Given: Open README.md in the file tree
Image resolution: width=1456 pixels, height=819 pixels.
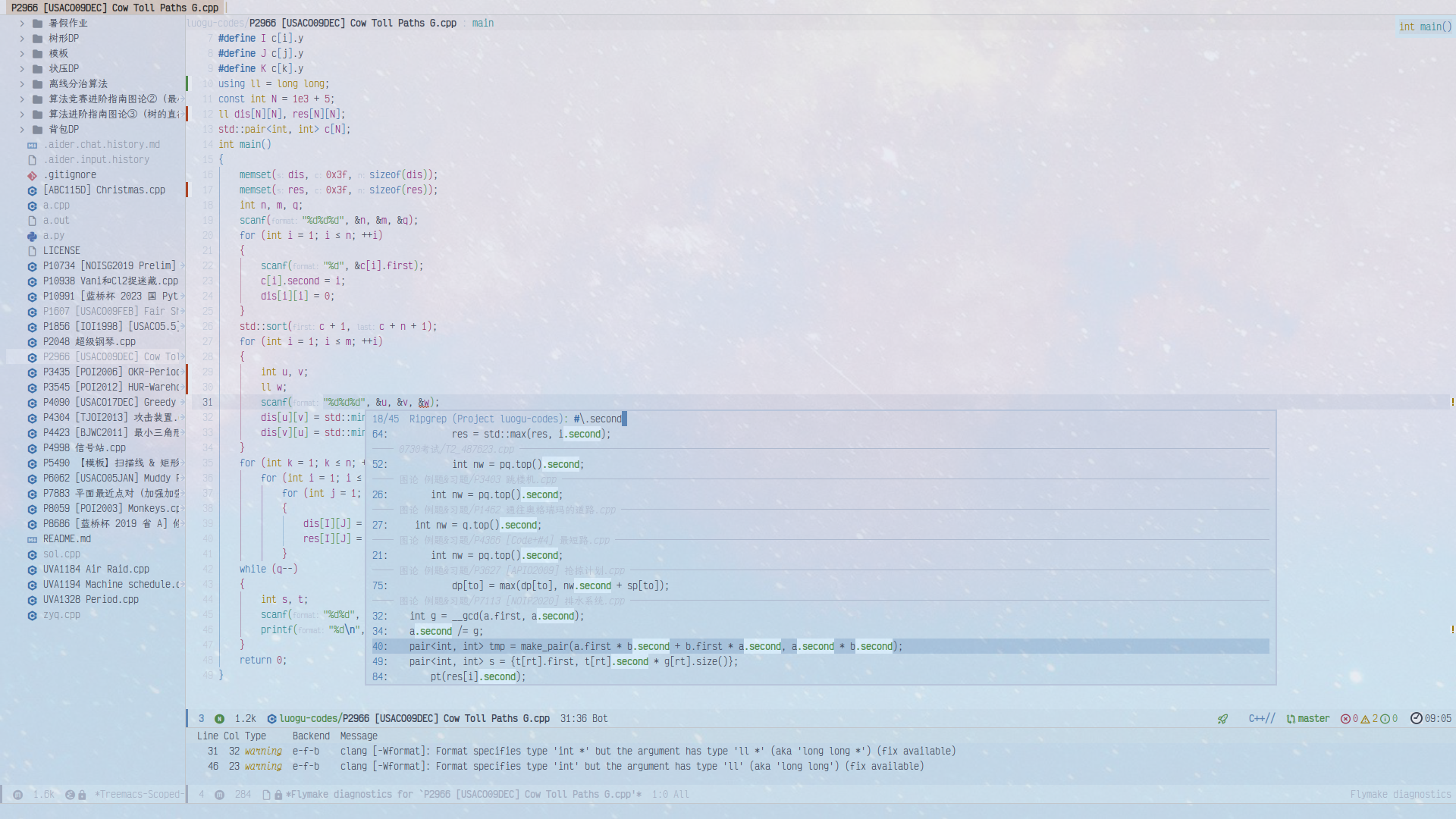Looking at the screenshot, I should (x=67, y=539).
